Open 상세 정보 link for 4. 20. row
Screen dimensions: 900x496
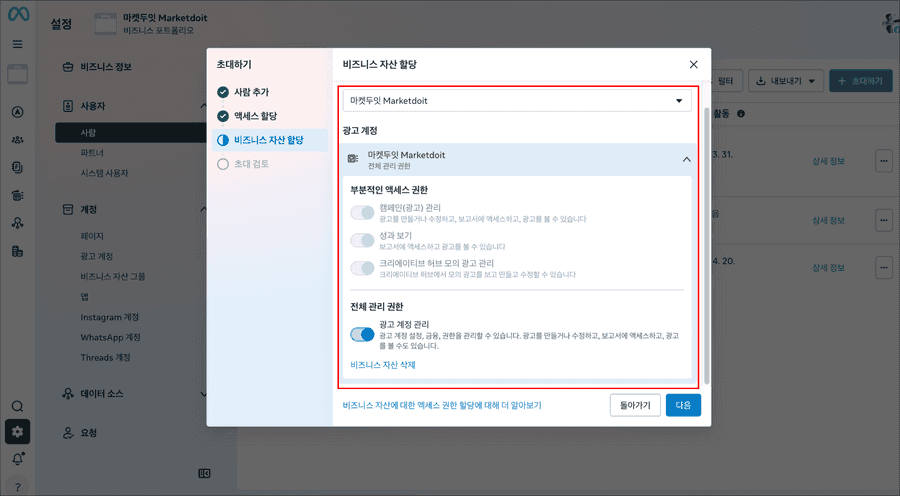[x=828, y=268]
